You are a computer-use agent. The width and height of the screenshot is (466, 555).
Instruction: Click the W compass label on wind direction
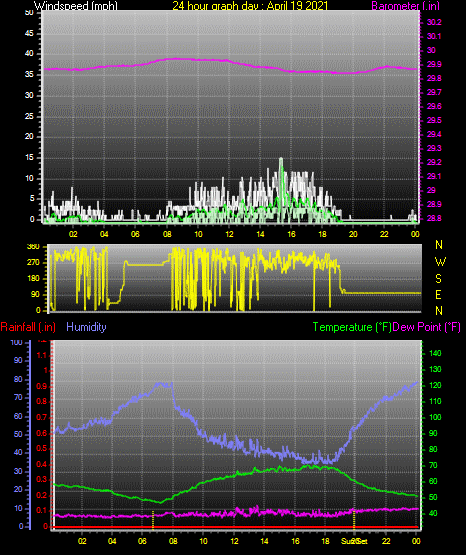[x=440, y=262]
